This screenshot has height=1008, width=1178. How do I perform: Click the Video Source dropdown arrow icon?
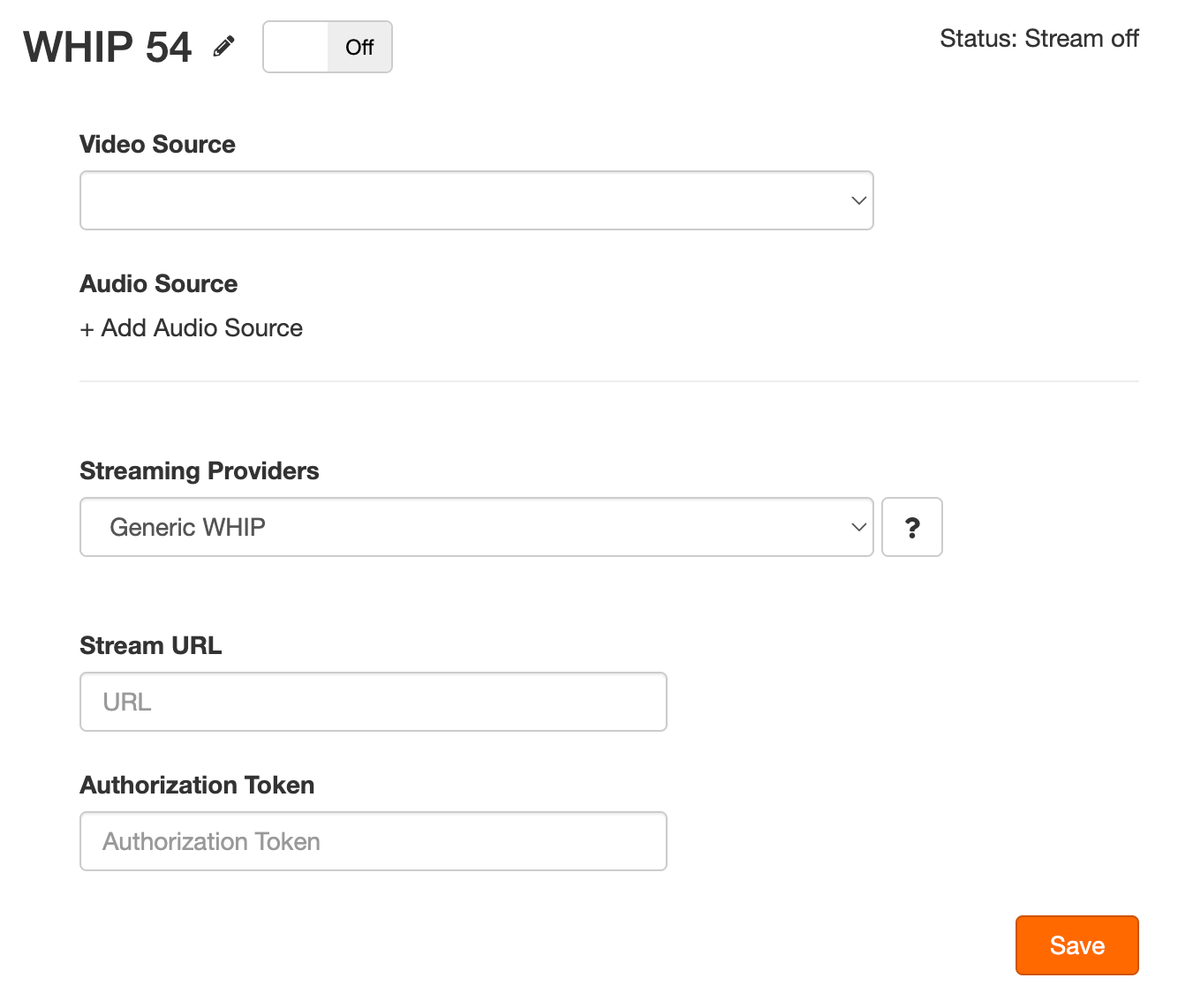[x=857, y=200]
